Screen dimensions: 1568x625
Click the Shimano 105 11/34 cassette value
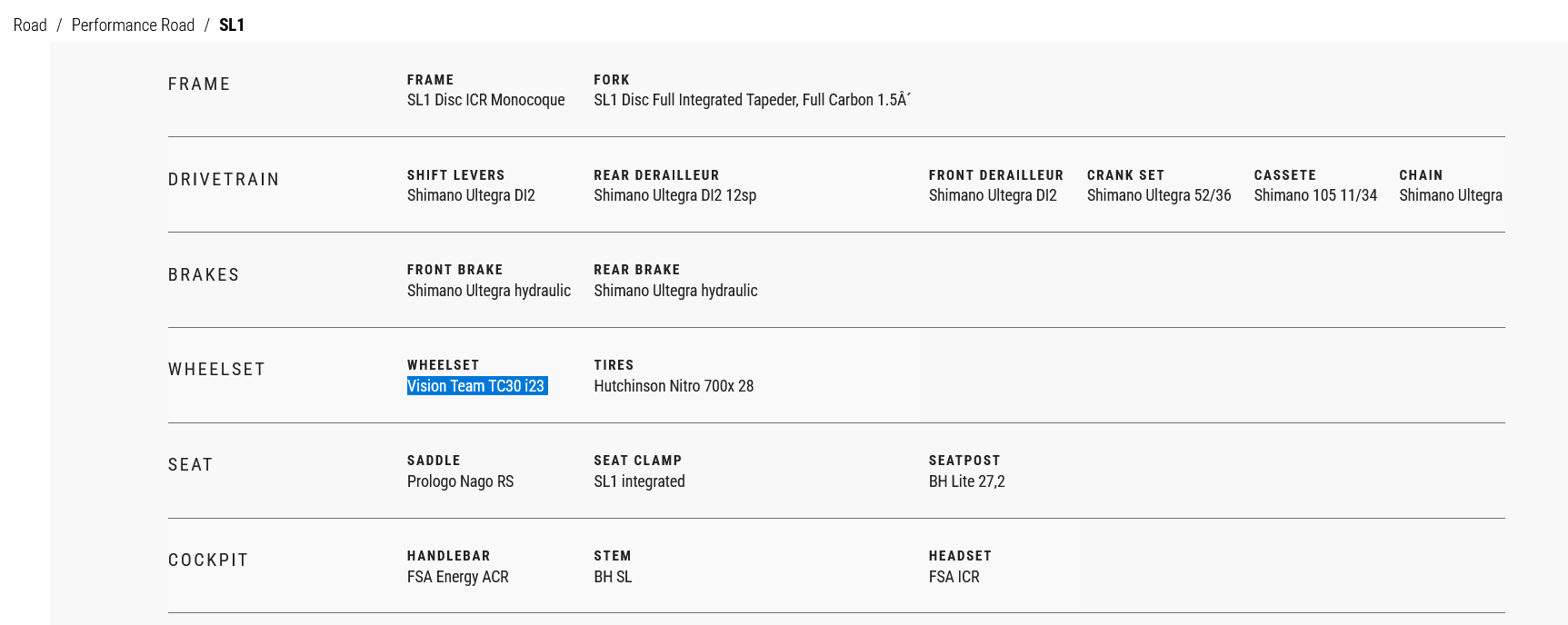coord(1315,195)
